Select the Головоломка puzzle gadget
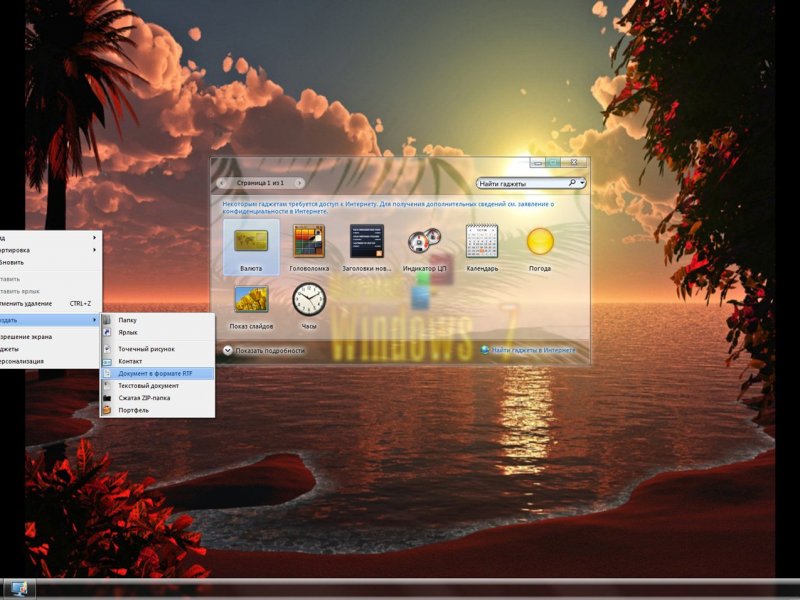 [x=309, y=247]
